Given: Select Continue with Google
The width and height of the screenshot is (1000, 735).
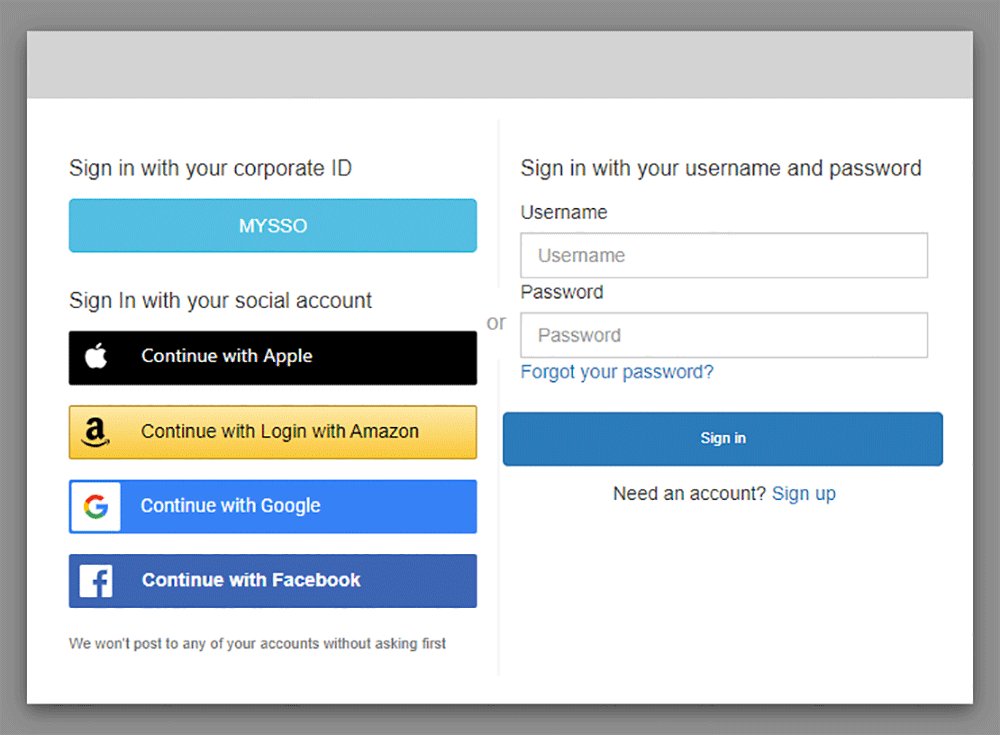Looking at the screenshot, I should (272, 506).
